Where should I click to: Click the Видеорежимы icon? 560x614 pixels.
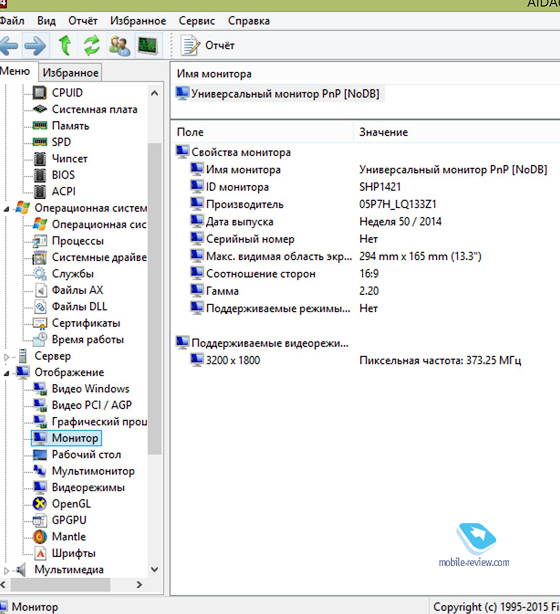(40, 487)
